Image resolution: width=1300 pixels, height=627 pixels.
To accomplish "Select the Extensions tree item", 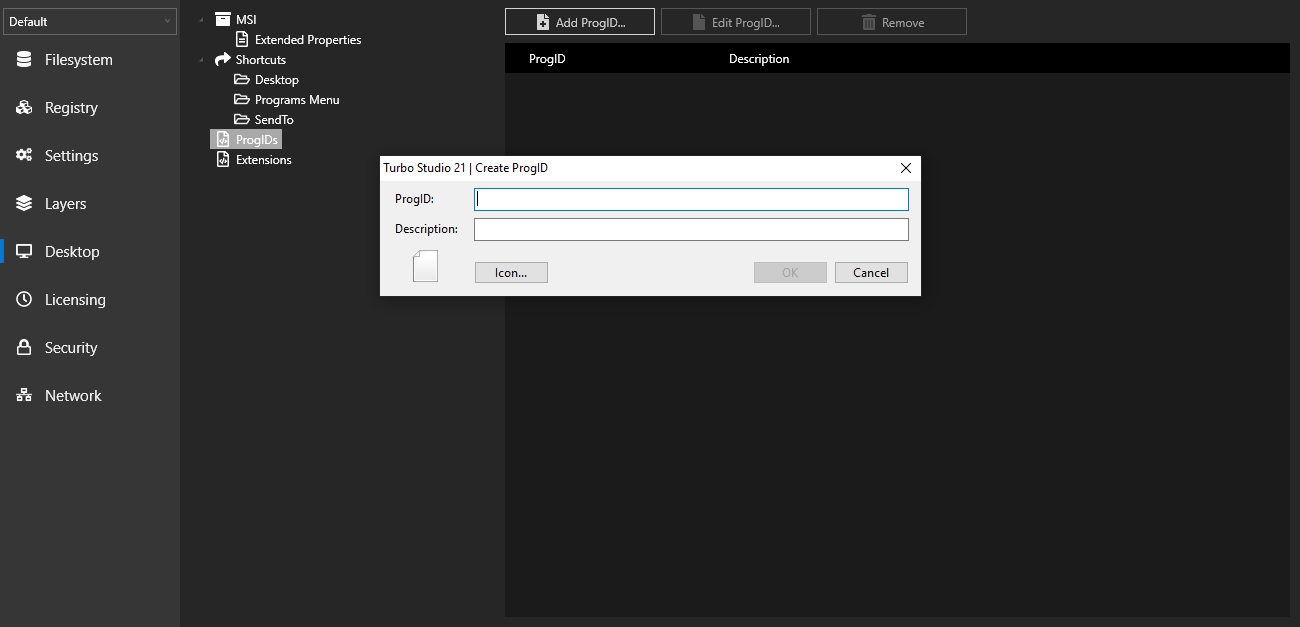I will pyautogui.click(x=264, y=160).
